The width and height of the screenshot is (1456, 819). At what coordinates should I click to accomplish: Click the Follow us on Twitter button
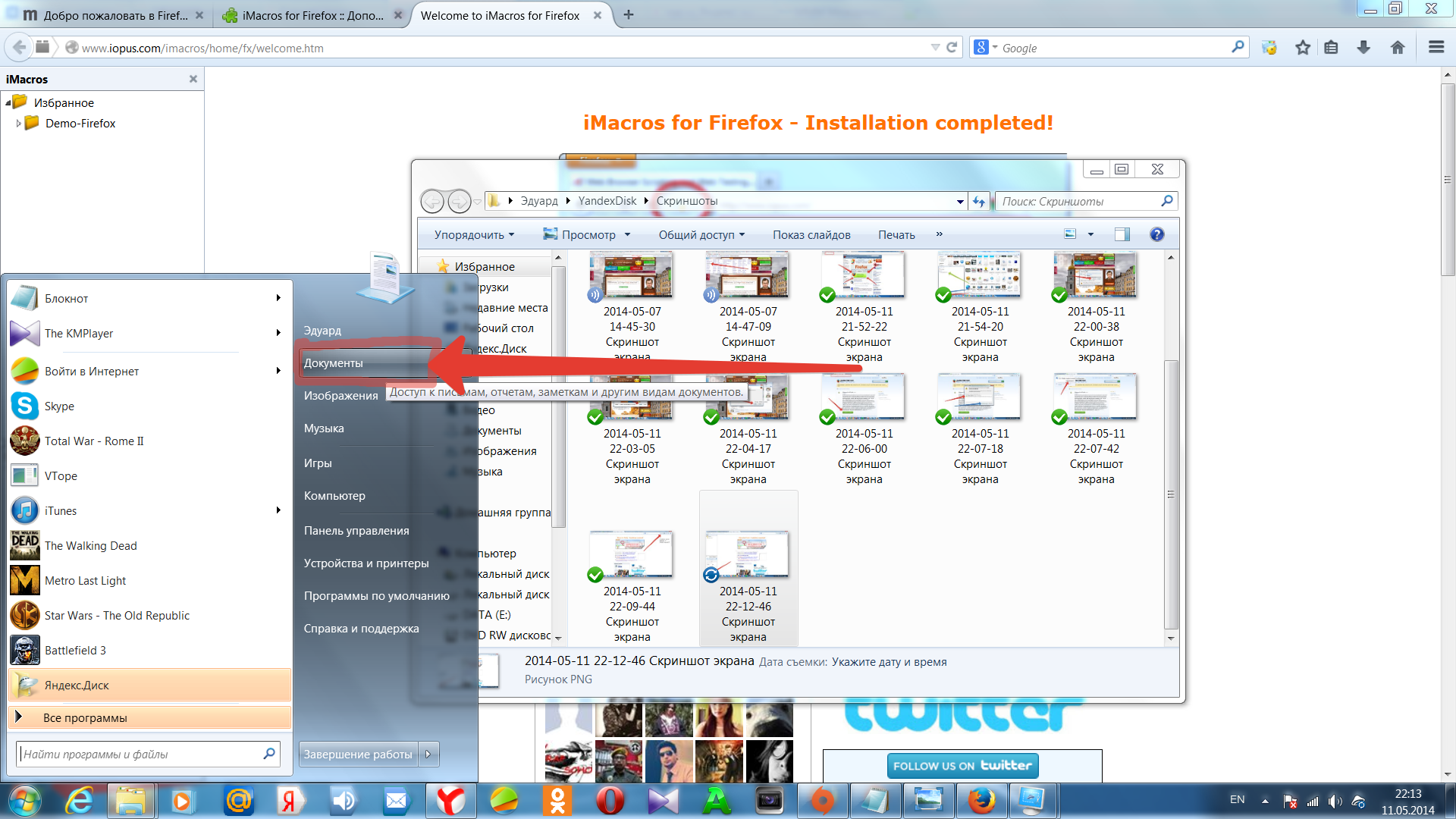(x=962, y=766)
